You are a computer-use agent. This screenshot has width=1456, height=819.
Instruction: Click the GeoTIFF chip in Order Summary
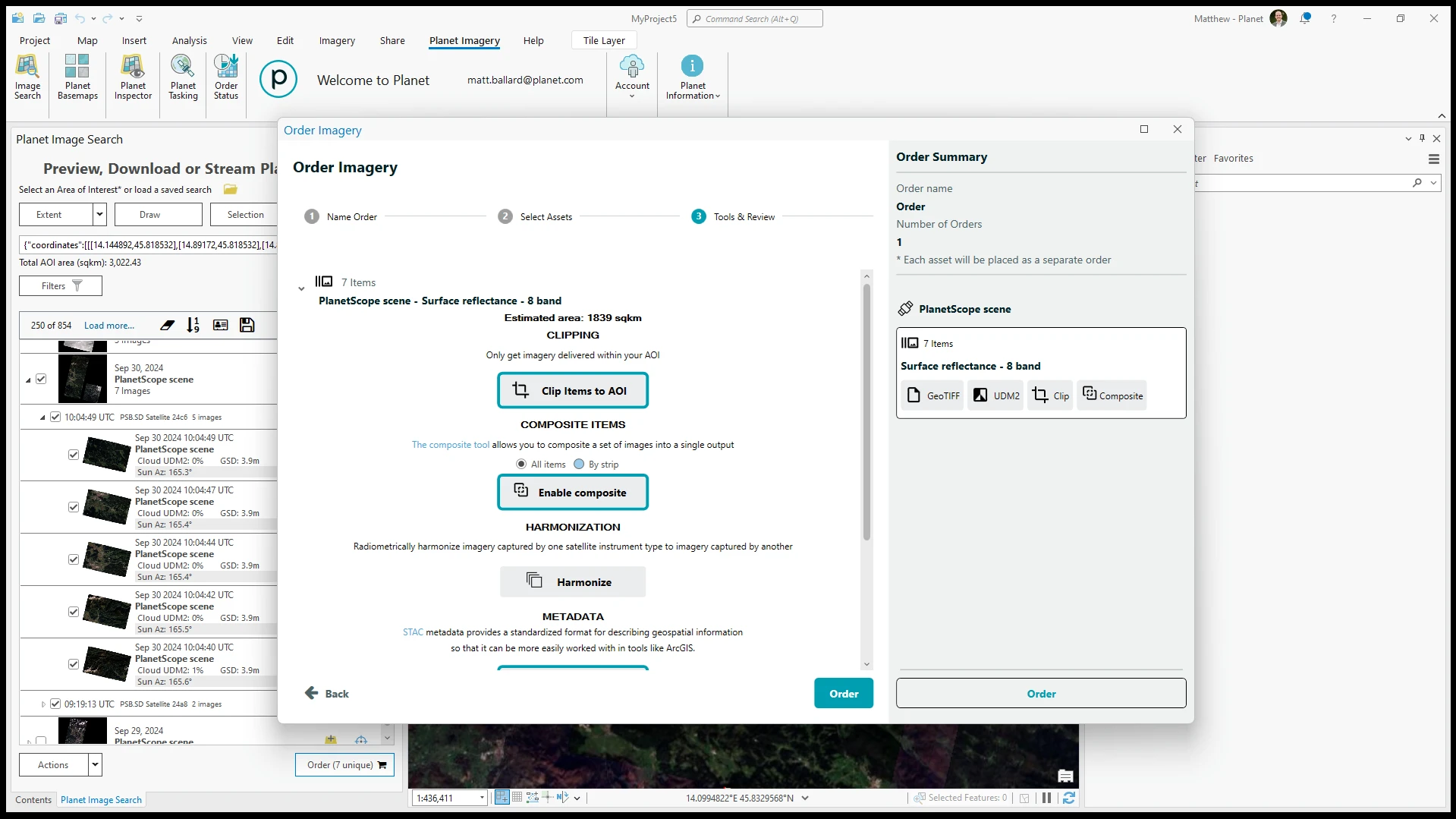[x=933, y=395]
